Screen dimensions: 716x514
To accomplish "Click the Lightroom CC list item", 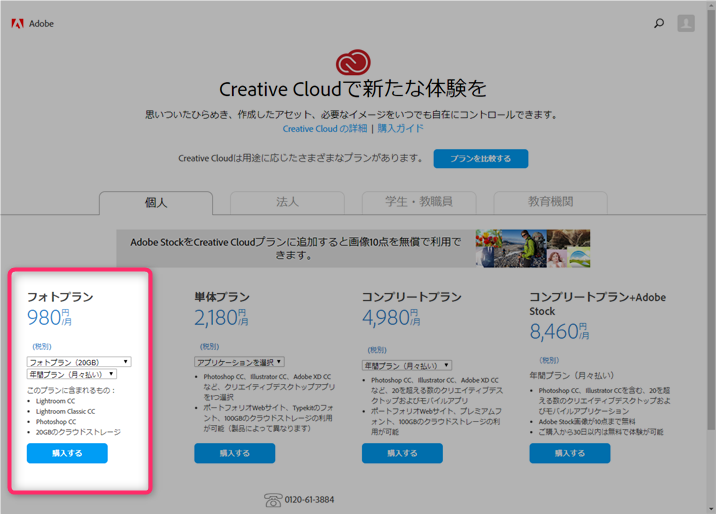I will point(56,401).
